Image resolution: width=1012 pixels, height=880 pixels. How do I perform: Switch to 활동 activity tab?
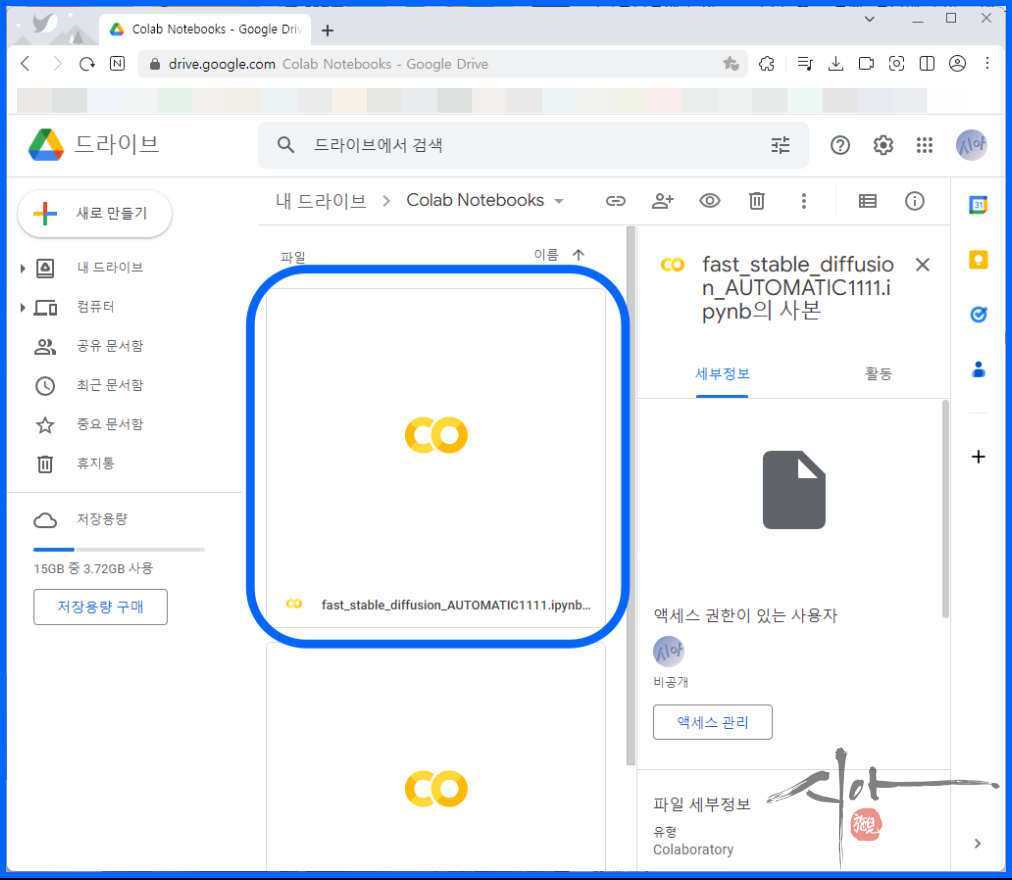pos(878,374)
